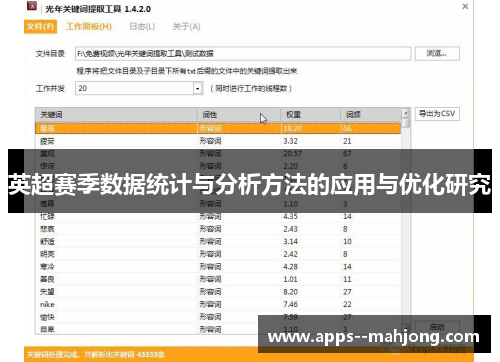The image size is (500, 362).
Task: Select the row with weight 3.32
Action: click(218, 141)
